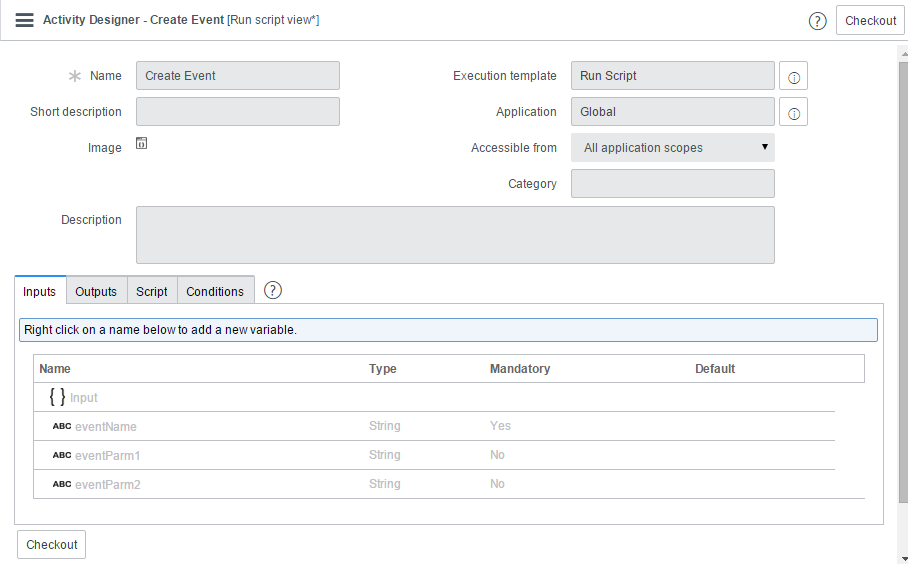Click the Name column header
Image resolution: width=908 pixels, height=564 pixels.
tap(55, 369)
